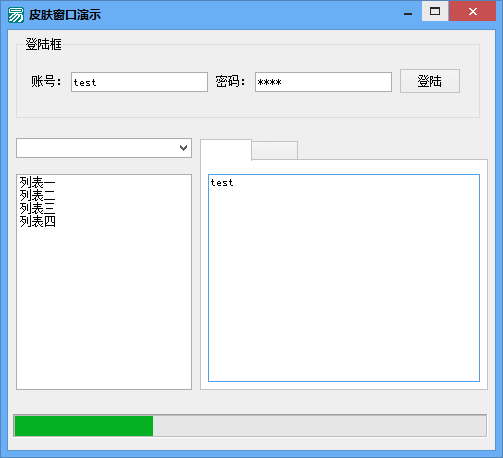The height and width of the screenshot is (458, 503).
Task: Click the gray unfilled part of progress bar
Action: (x=319, y=426)
